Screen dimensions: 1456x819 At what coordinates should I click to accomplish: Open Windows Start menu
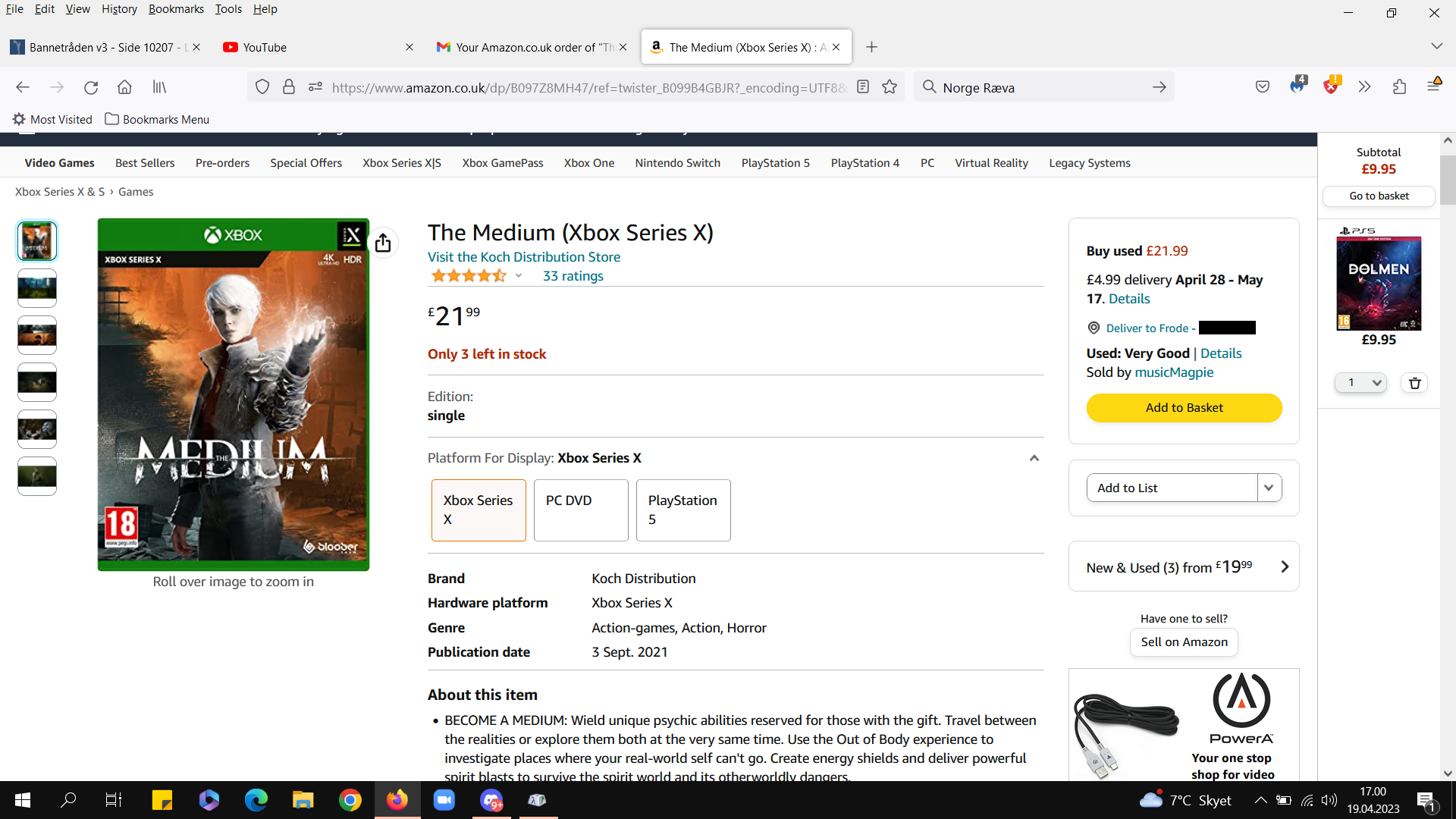(23, 800)
